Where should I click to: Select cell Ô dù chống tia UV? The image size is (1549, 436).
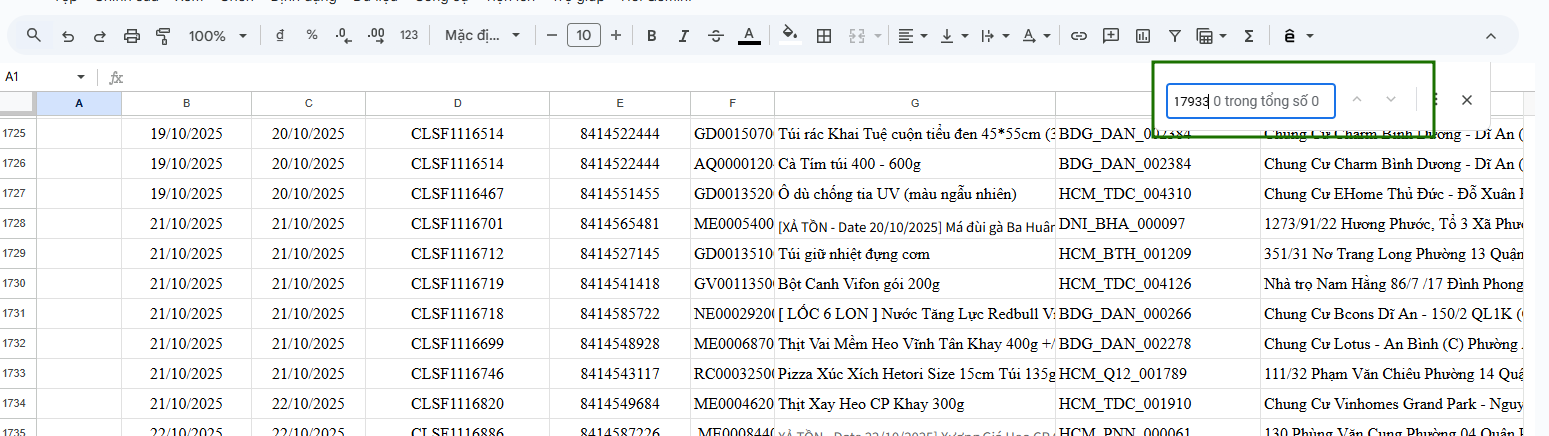pyautogui.click(x=915, y=193)
